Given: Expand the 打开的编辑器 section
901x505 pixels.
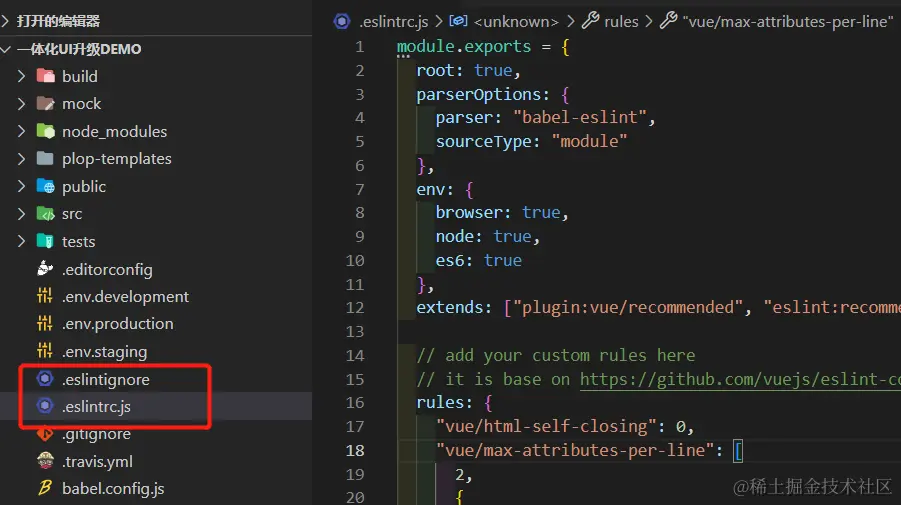Looking at the screenshot, I should pyautogui.click(x=5, y=21).
